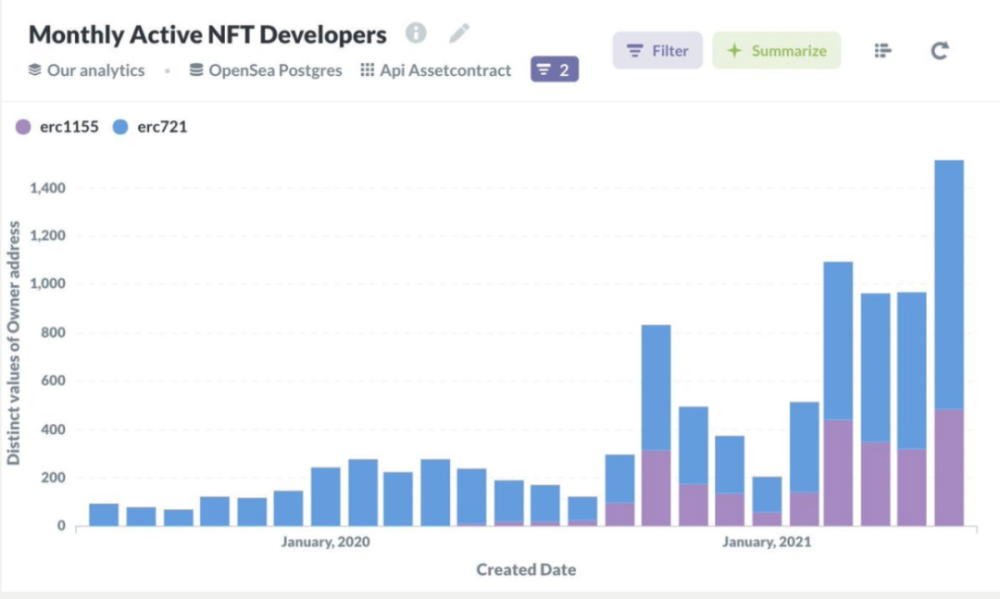Image resolution: width=1000 pixels, height=599 pixels.
Task: Expand the filters badge showing 2
Action: (x=554, y=70)
